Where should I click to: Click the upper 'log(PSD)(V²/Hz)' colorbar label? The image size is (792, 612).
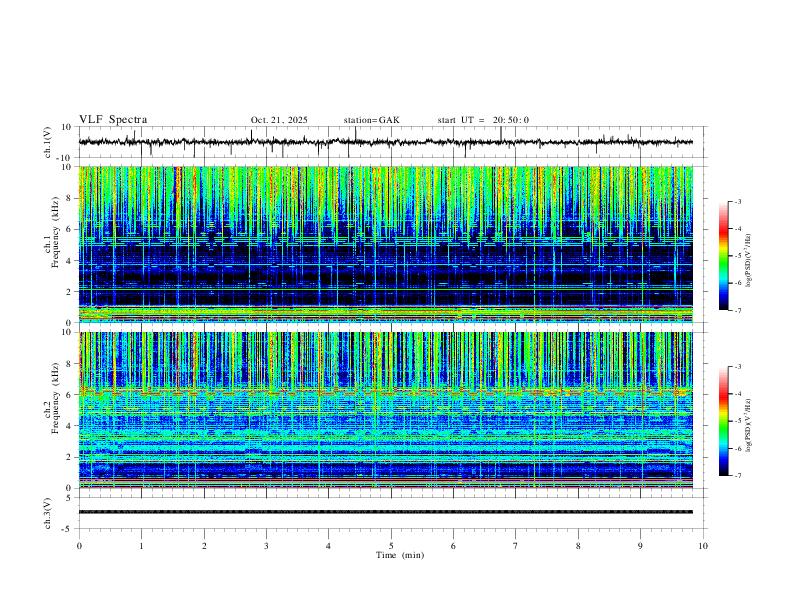750,260
